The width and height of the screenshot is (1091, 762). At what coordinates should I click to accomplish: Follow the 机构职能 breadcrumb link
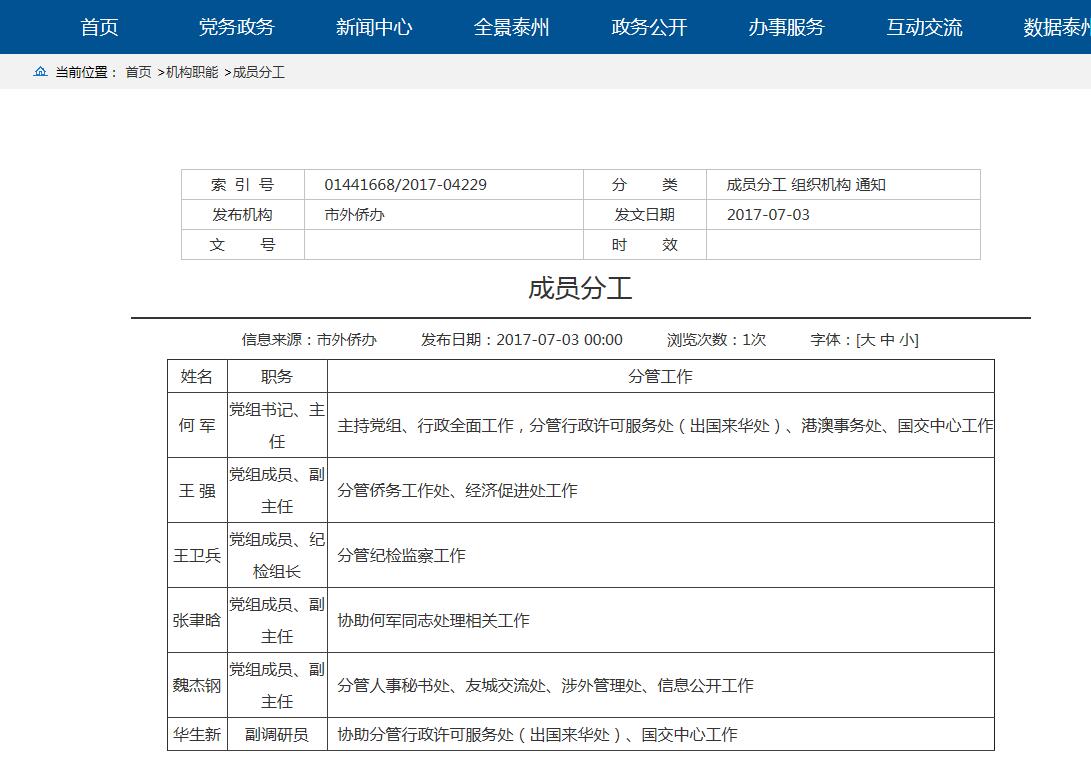click(x=192, y=72)
